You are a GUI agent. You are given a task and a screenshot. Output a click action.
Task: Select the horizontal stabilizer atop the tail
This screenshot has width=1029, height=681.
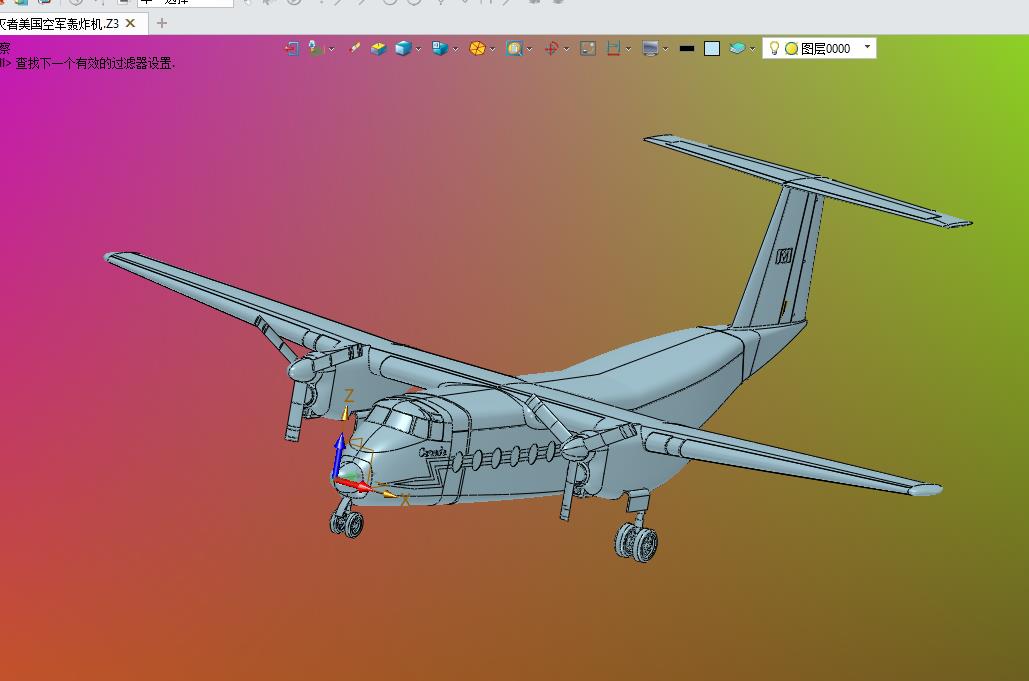point(808,180)
